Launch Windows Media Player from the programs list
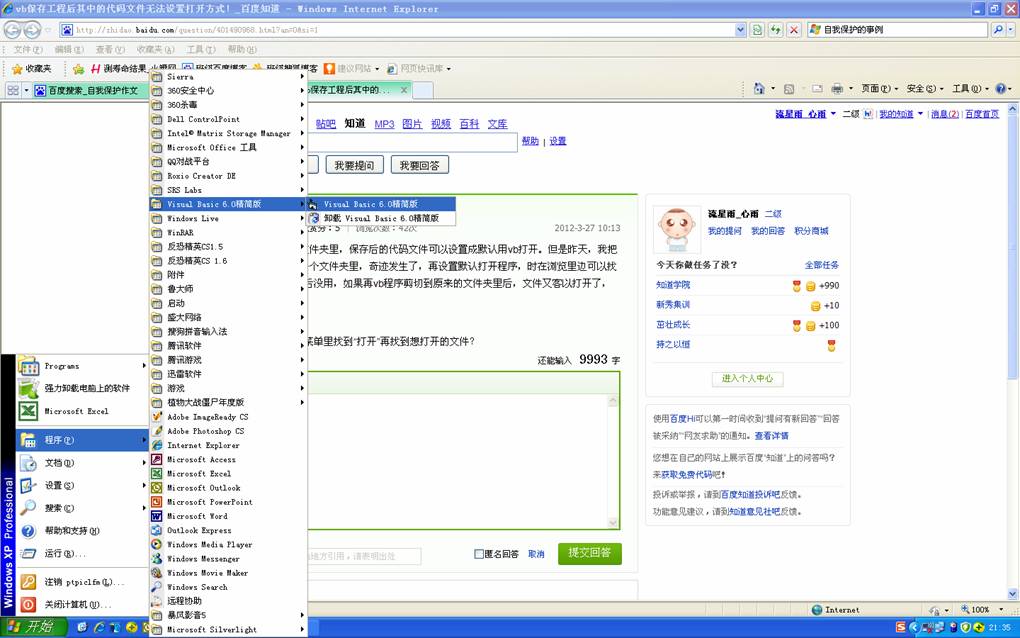 228,545
